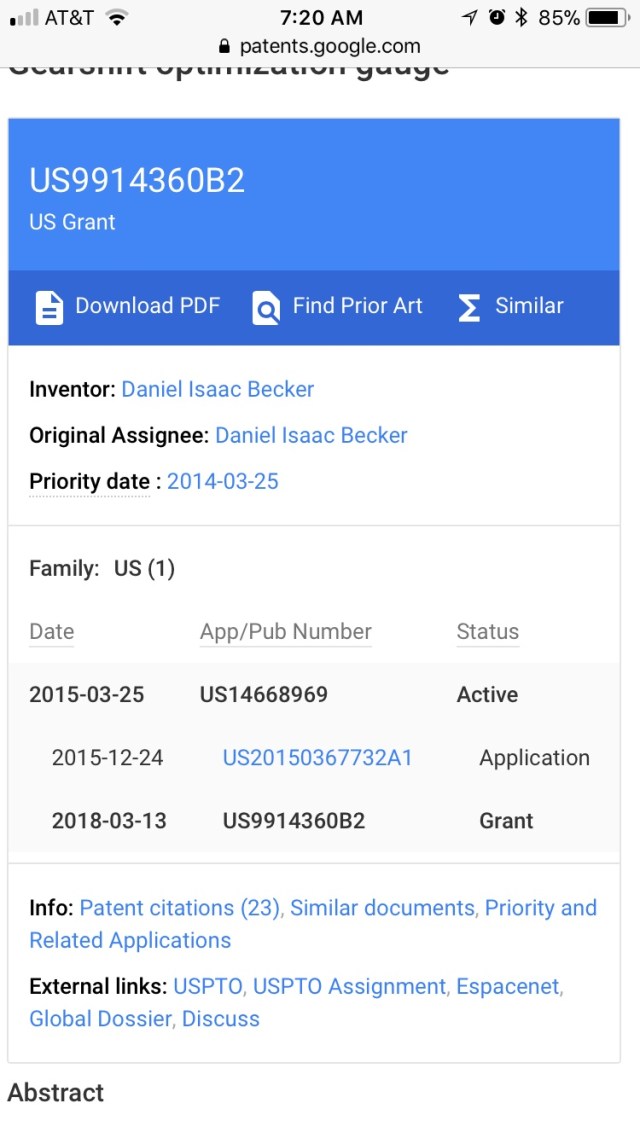The image size is (640, 1138).
Task: Open inventor Daniel Isaac Becker link
Action: click(x=217, y=389)
